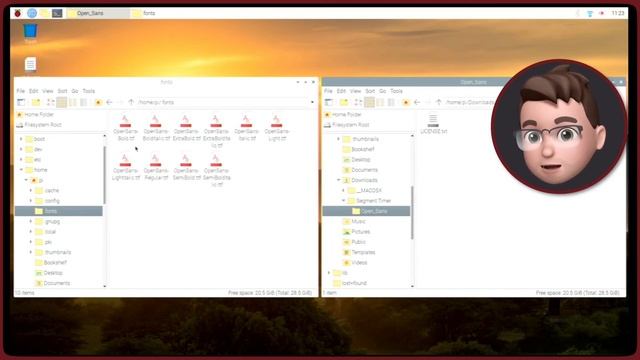Switch fonts window to icon view
The height and width of the screenshot is (360, 640).
tap(51, 102)
